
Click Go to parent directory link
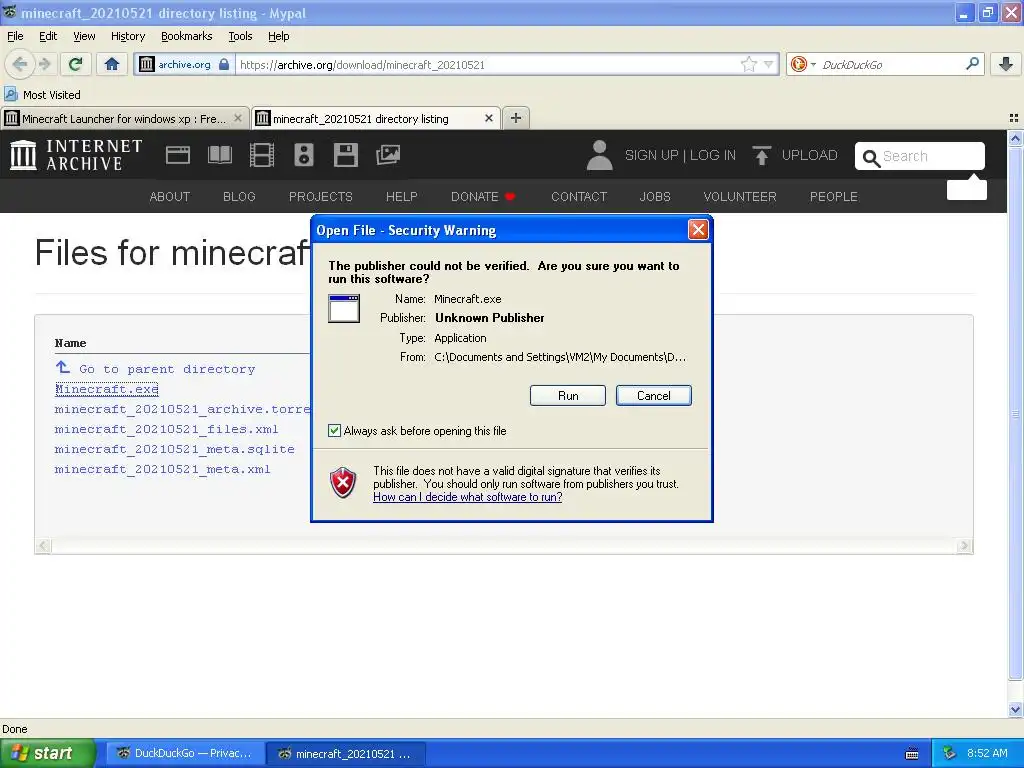(x=155, y=369)
